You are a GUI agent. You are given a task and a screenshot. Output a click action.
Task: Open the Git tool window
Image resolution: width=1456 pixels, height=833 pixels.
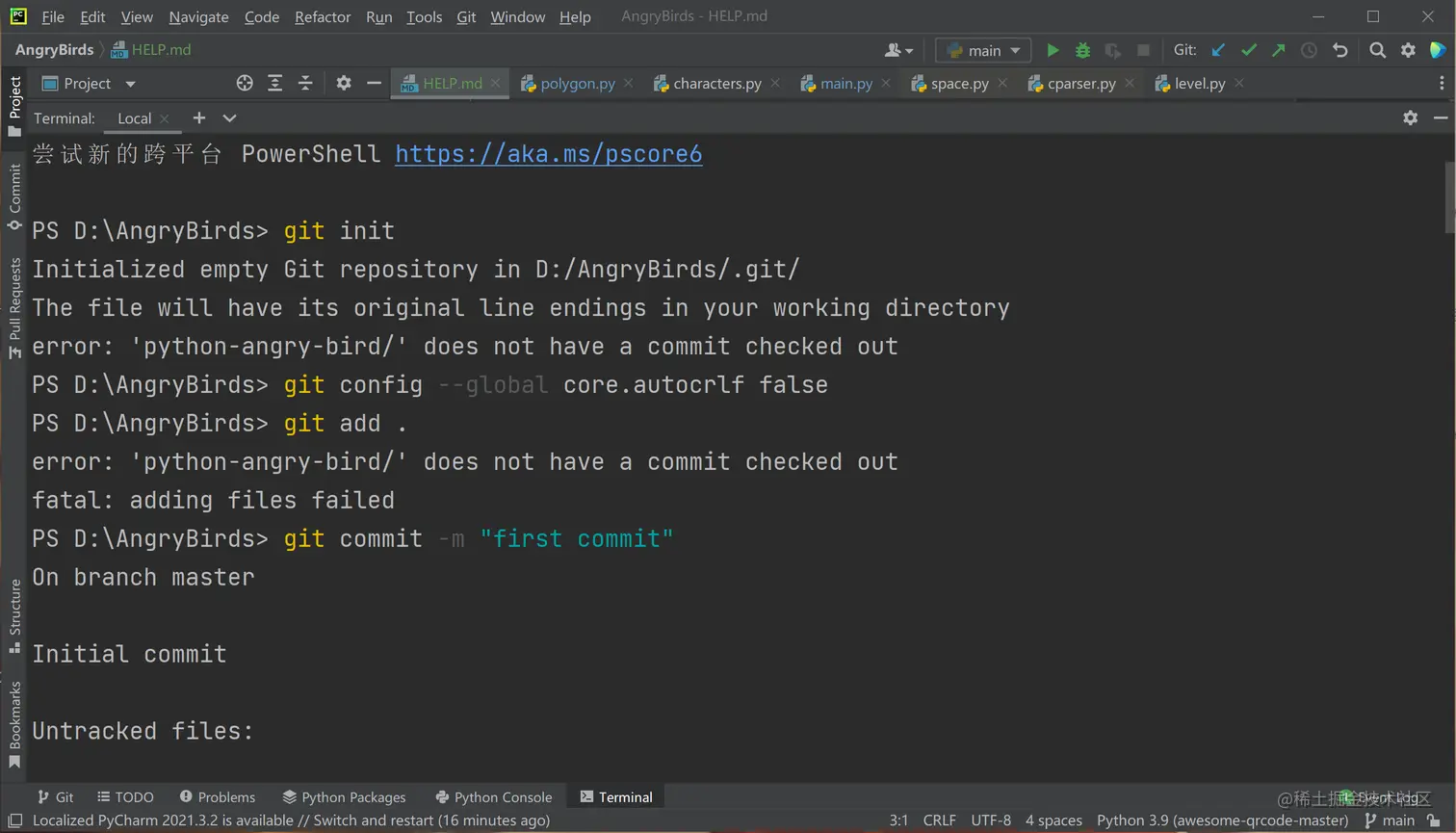(55, 797)
